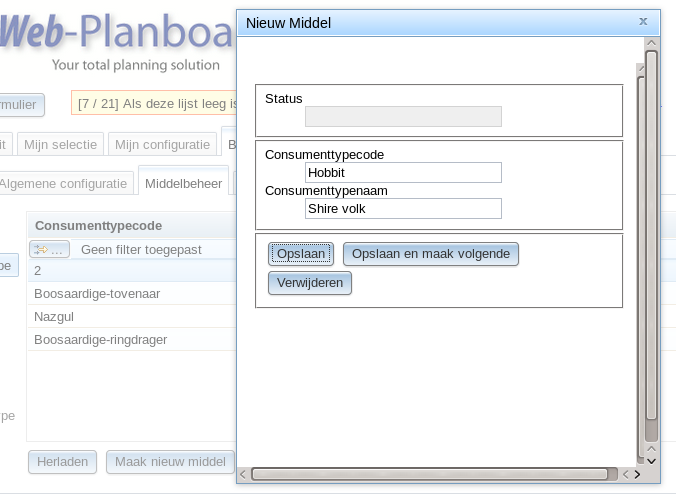Click the dialog vertical scrollbar thumb

651,235
